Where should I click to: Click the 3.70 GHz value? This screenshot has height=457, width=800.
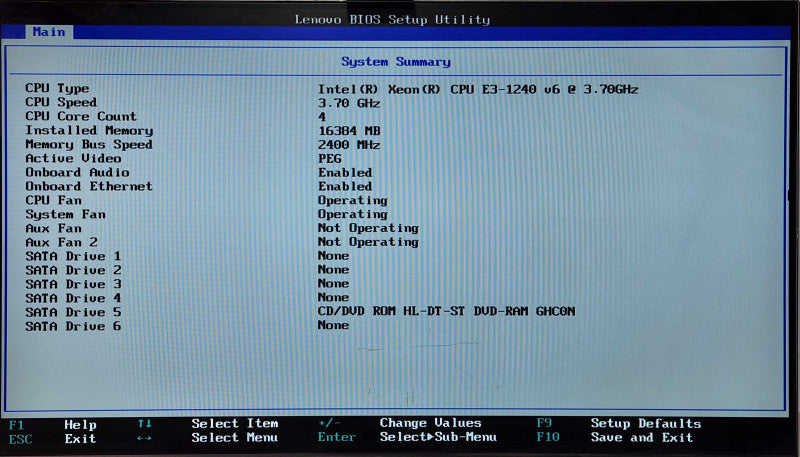pyautogui.click(x=349, y=103)
